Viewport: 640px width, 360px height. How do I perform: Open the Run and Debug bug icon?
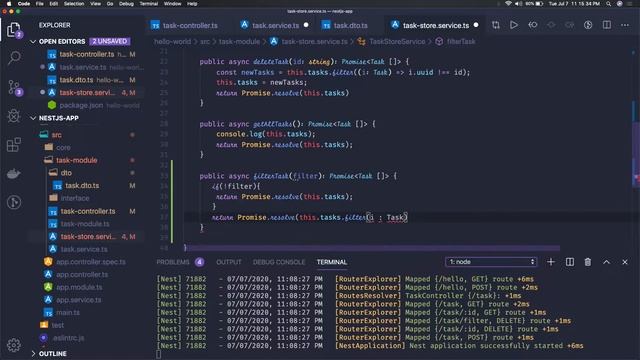[x=14, y=116]
